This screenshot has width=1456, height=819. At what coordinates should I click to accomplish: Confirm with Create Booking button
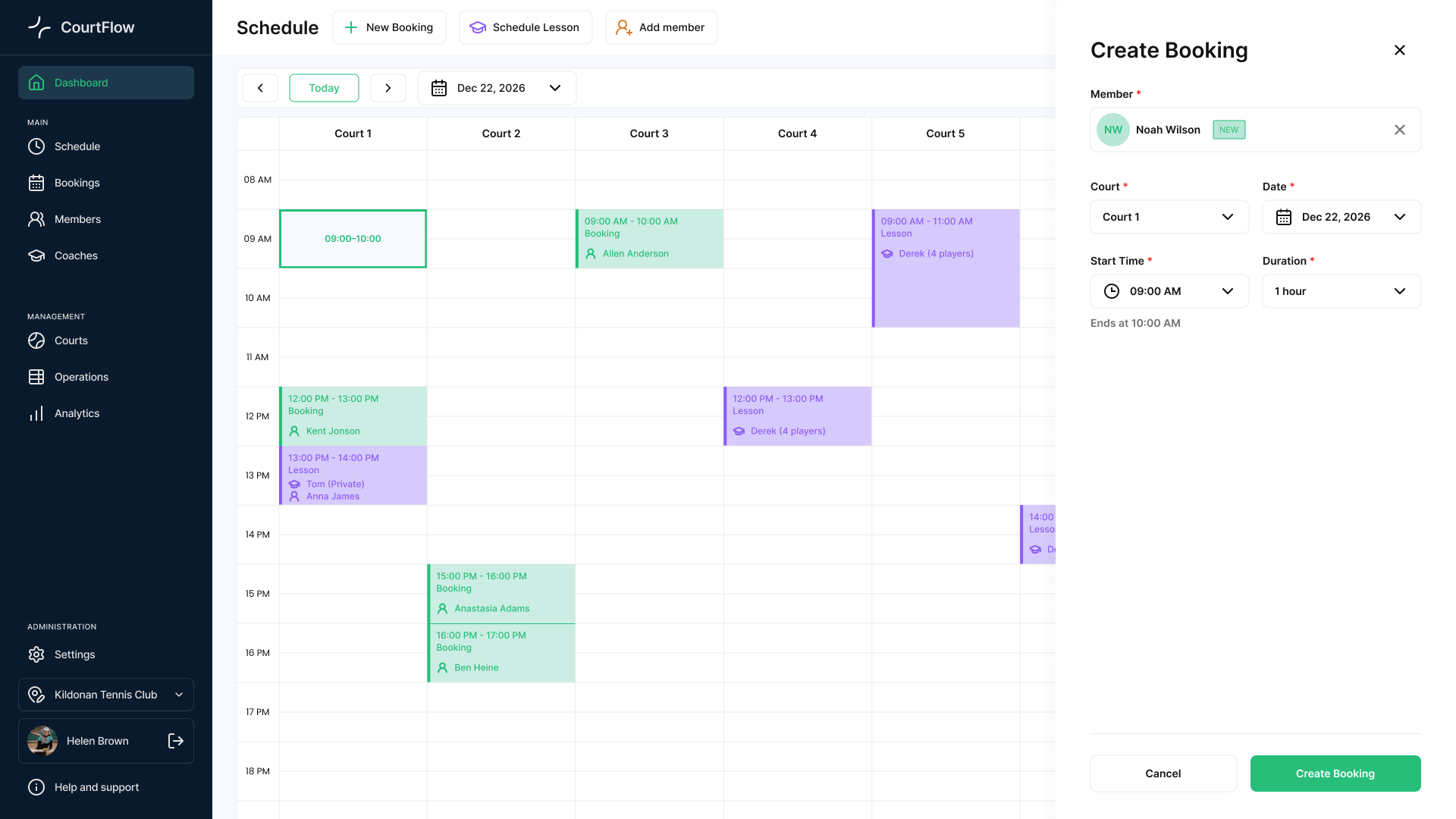(x=1335, y=773)
